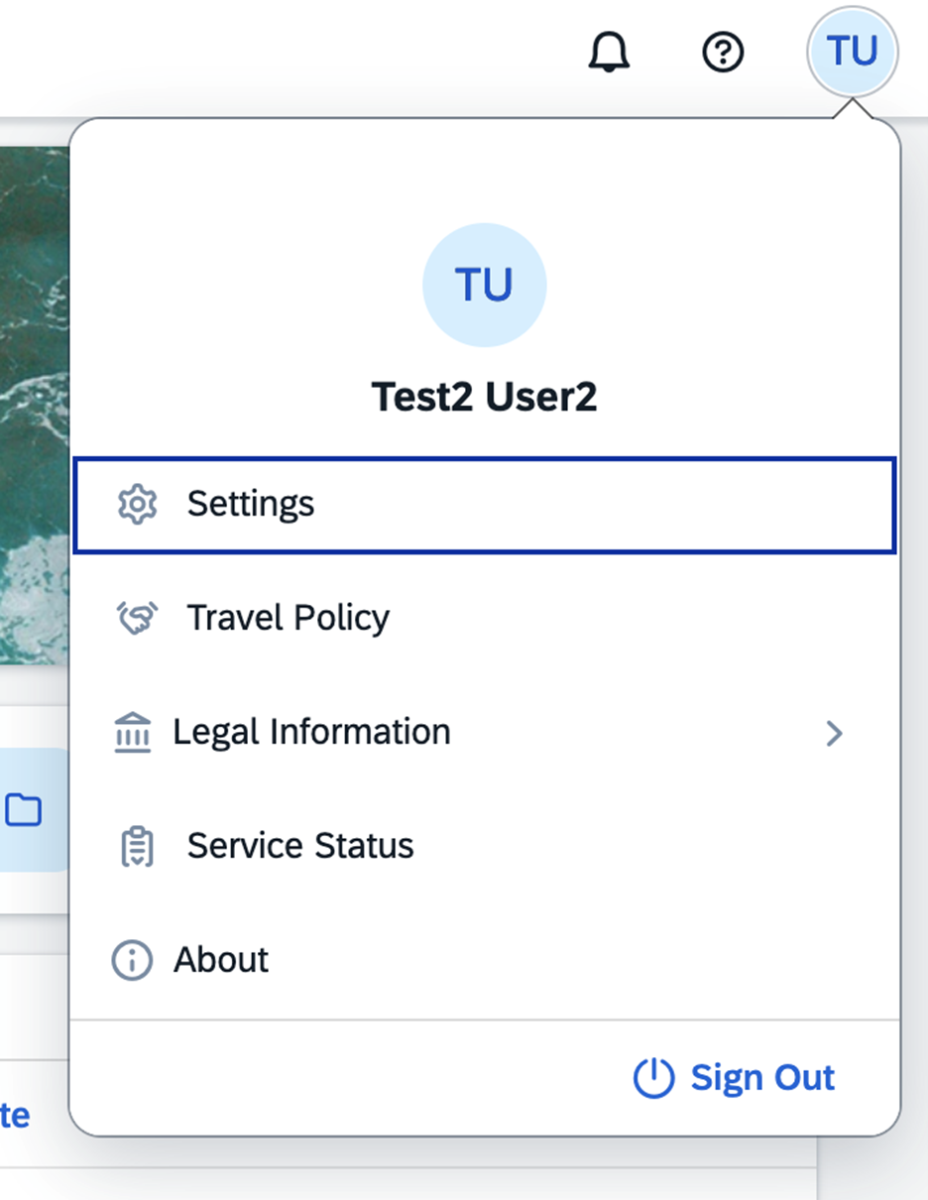Open the About menu item
Screen dimensions: 928x1200
(x=221, y=959)
